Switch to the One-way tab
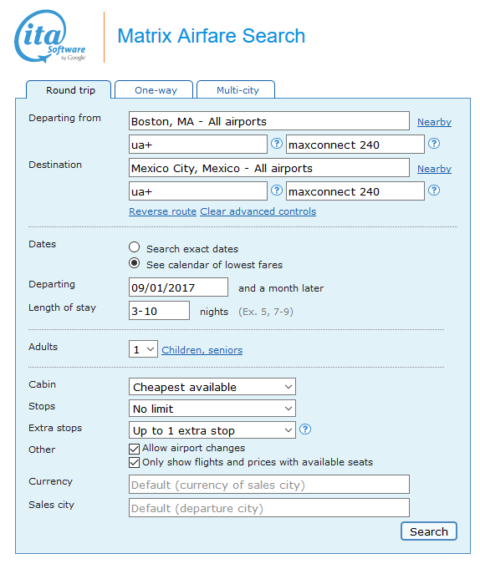The width and height of the screenshot is (480, 564). [x=154, y=90]
